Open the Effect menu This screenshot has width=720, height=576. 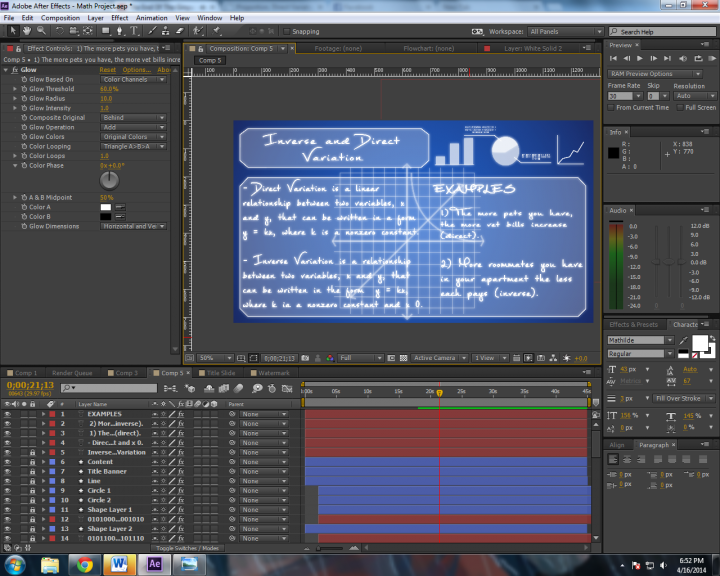(x=119, y=18)
